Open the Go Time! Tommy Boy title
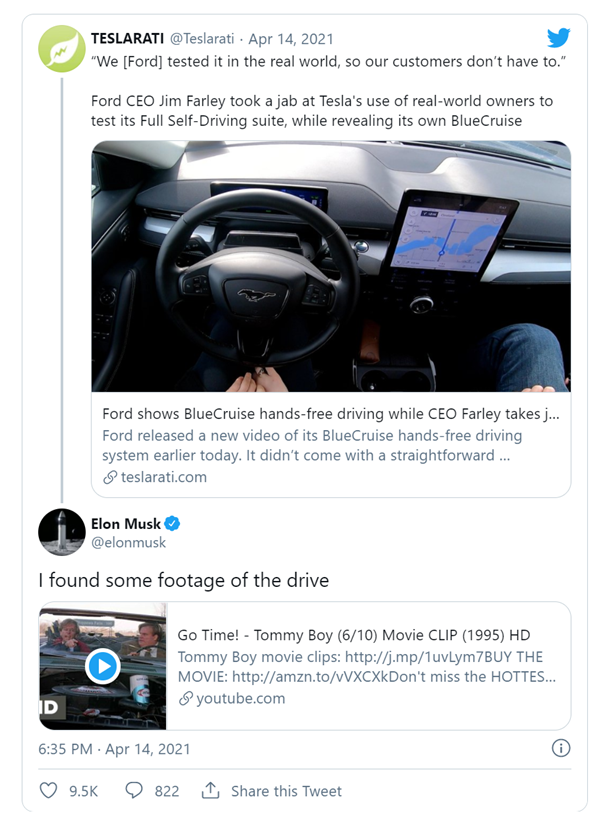Image resolution: width=605 pixels, height=826 pixels. (x=353, y=635)
